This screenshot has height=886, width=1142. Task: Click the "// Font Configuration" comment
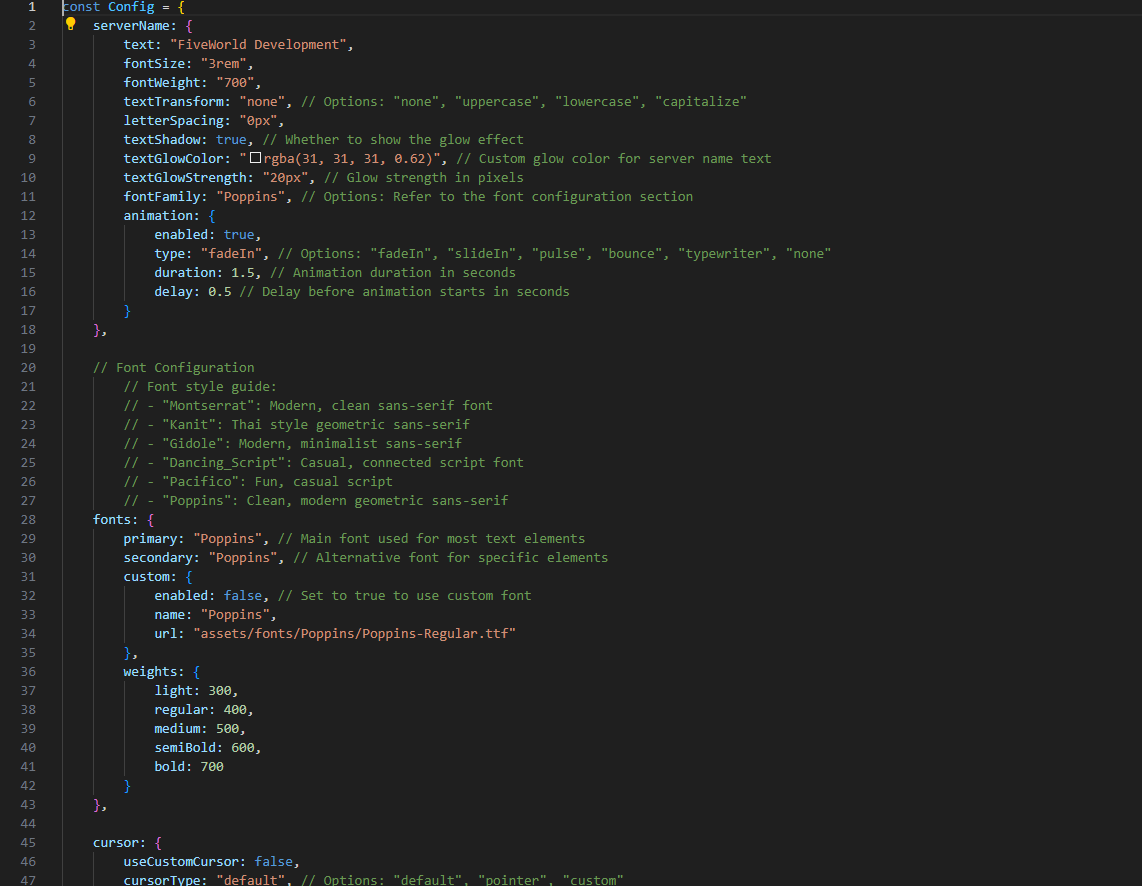(173, 367)
